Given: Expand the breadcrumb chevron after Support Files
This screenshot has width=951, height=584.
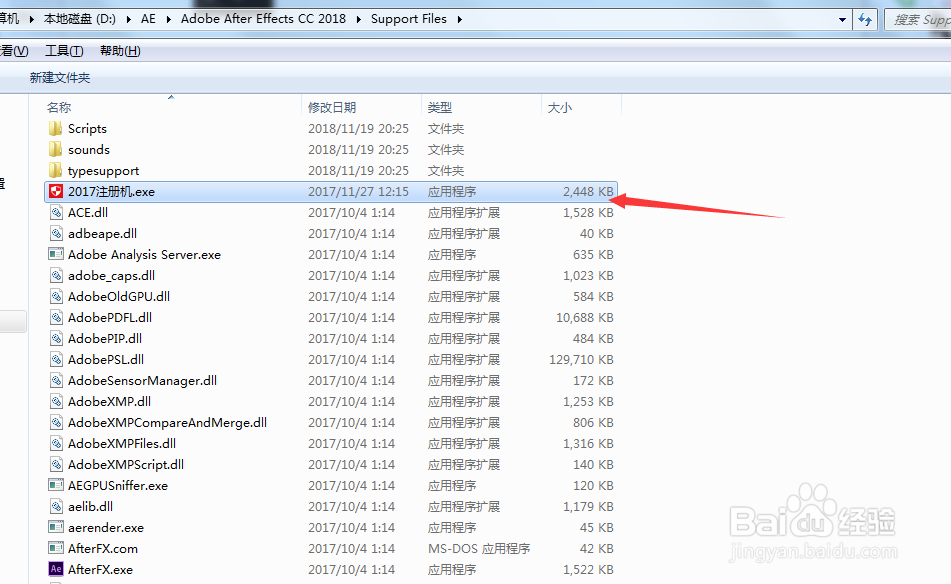Looking at the screenshot, I should click(x=459, y=18).
